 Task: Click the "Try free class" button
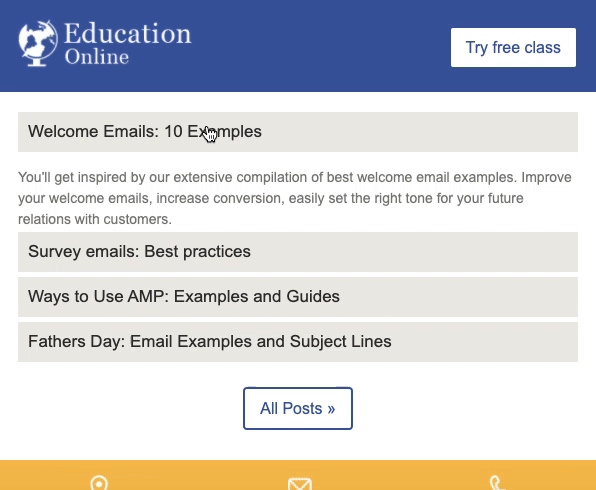click(513, 48)
